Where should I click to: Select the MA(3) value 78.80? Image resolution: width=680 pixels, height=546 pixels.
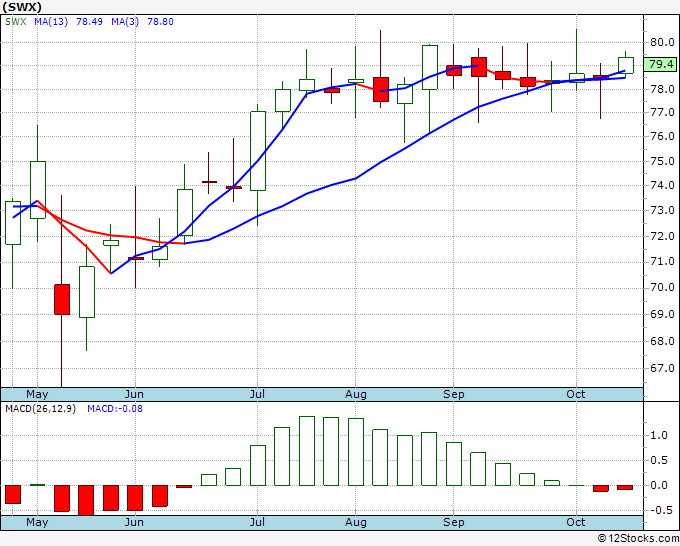click(160, 22)
